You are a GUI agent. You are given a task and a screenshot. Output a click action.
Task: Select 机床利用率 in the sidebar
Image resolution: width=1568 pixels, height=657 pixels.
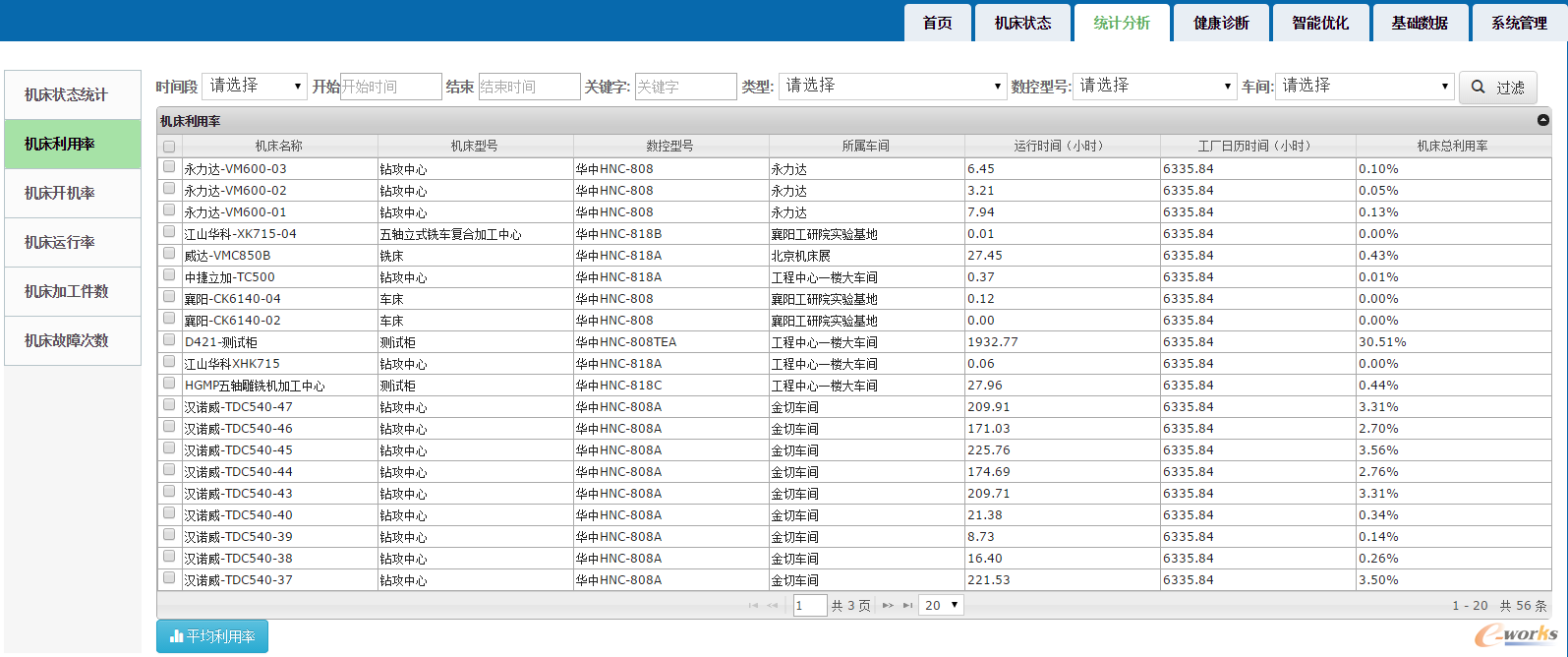point(73,144)
